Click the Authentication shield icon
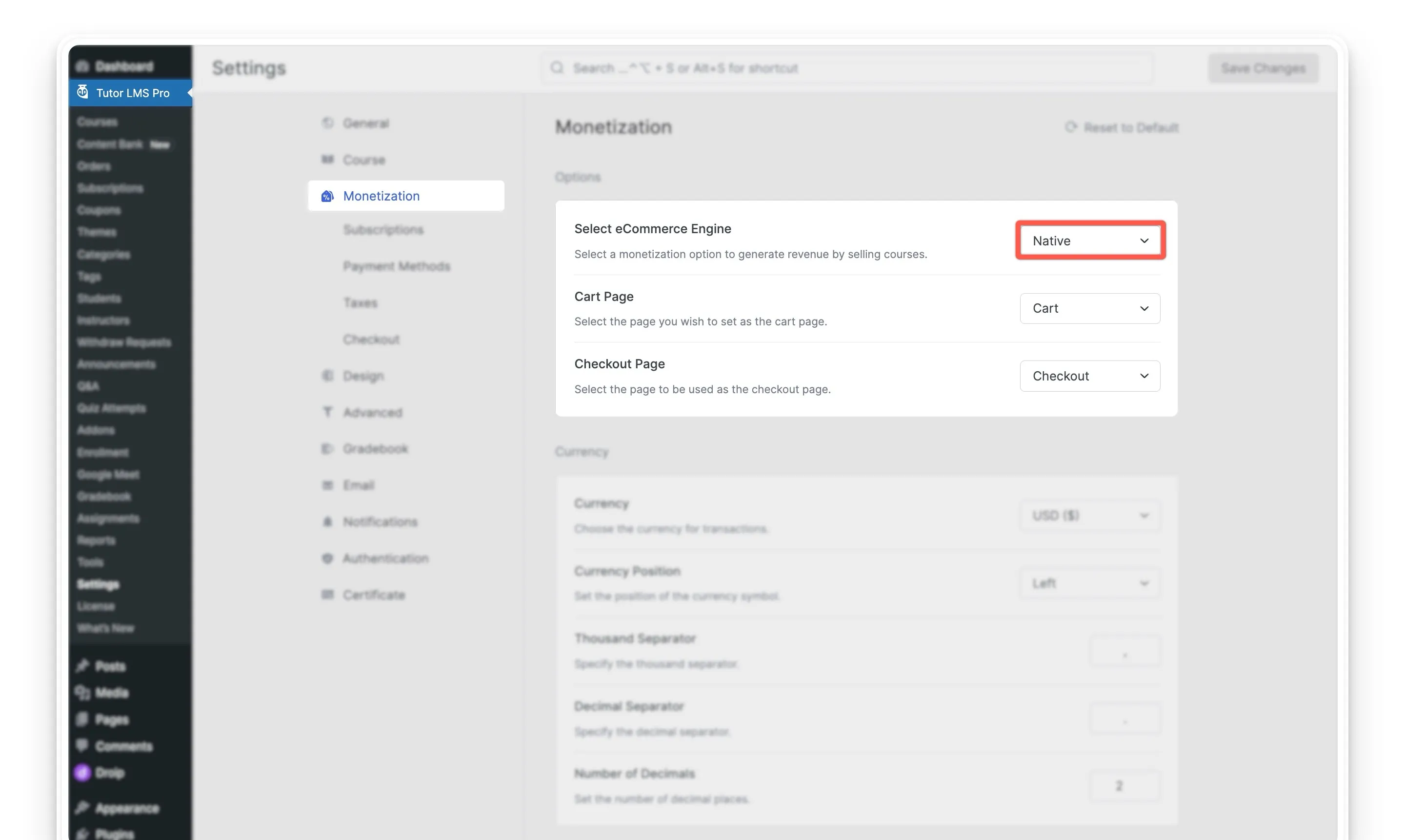The image size is (1405, 840). pyautogui.click(x=327, y=558)
